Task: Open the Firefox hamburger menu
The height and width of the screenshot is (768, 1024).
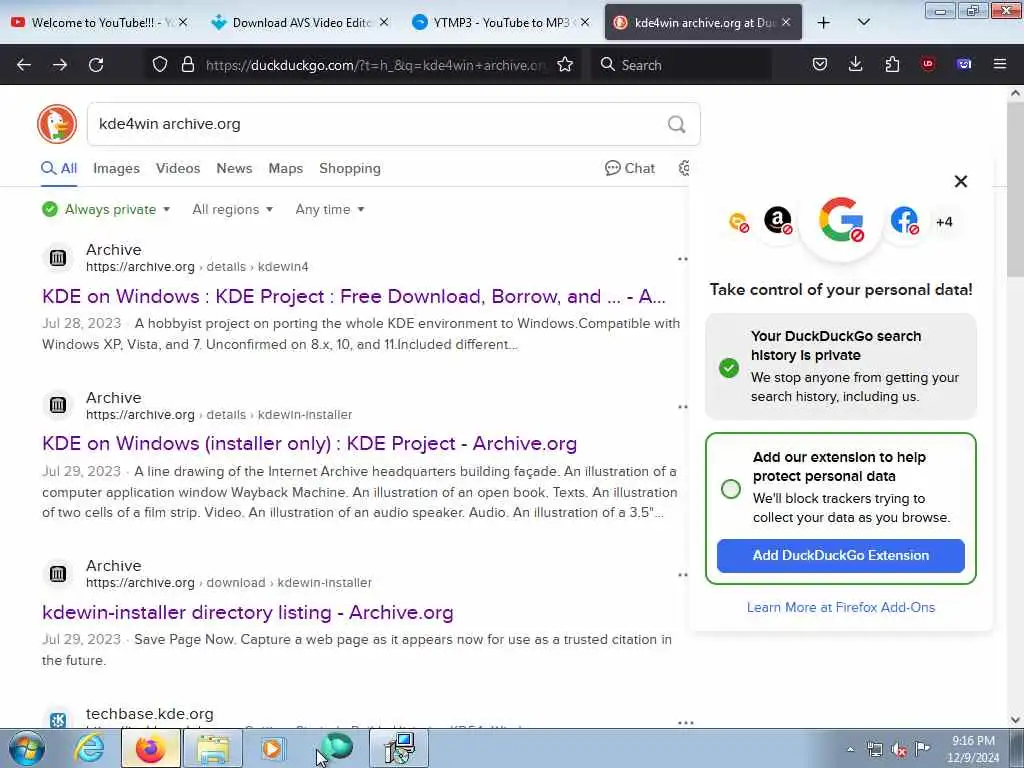Action: (x=1000, y=65)
